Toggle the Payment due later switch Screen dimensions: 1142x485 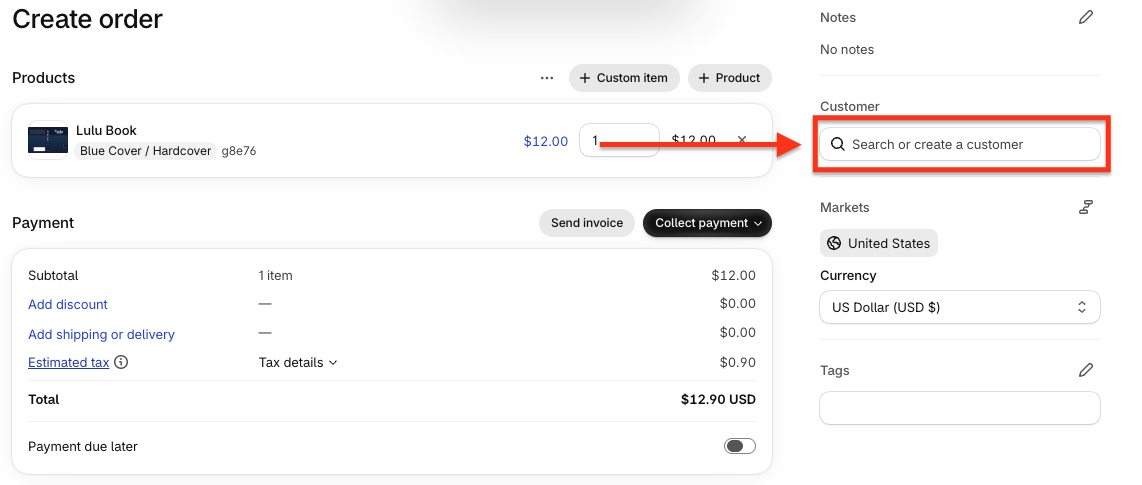(x=739, y=446)
